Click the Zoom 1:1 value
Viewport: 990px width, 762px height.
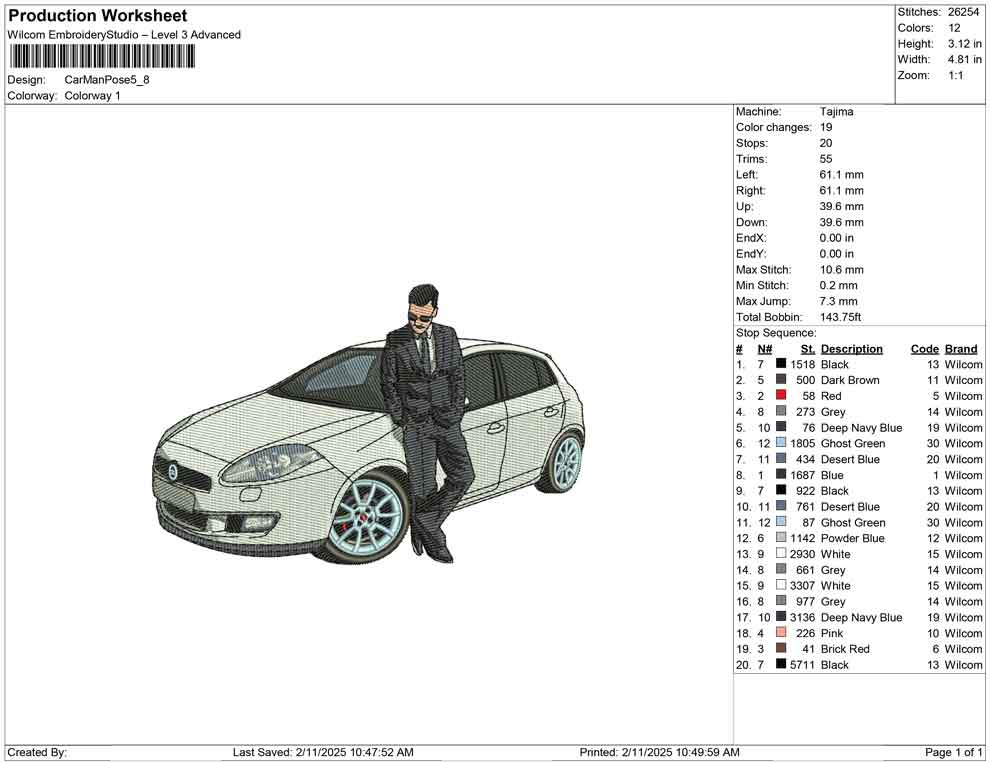click(x=956, y=75)
